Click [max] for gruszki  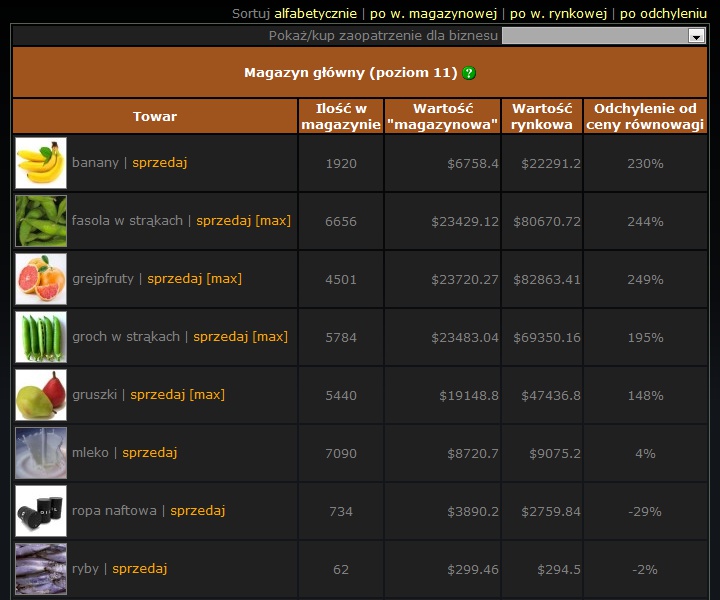pyautogui.click(x=207, y=394)
